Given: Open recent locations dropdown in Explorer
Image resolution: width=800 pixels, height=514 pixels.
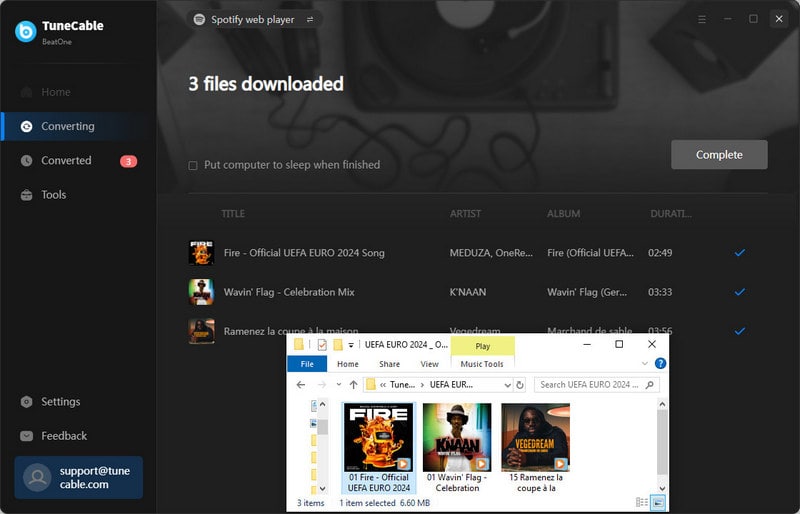Looking at the screenshot, I should 339,384.
